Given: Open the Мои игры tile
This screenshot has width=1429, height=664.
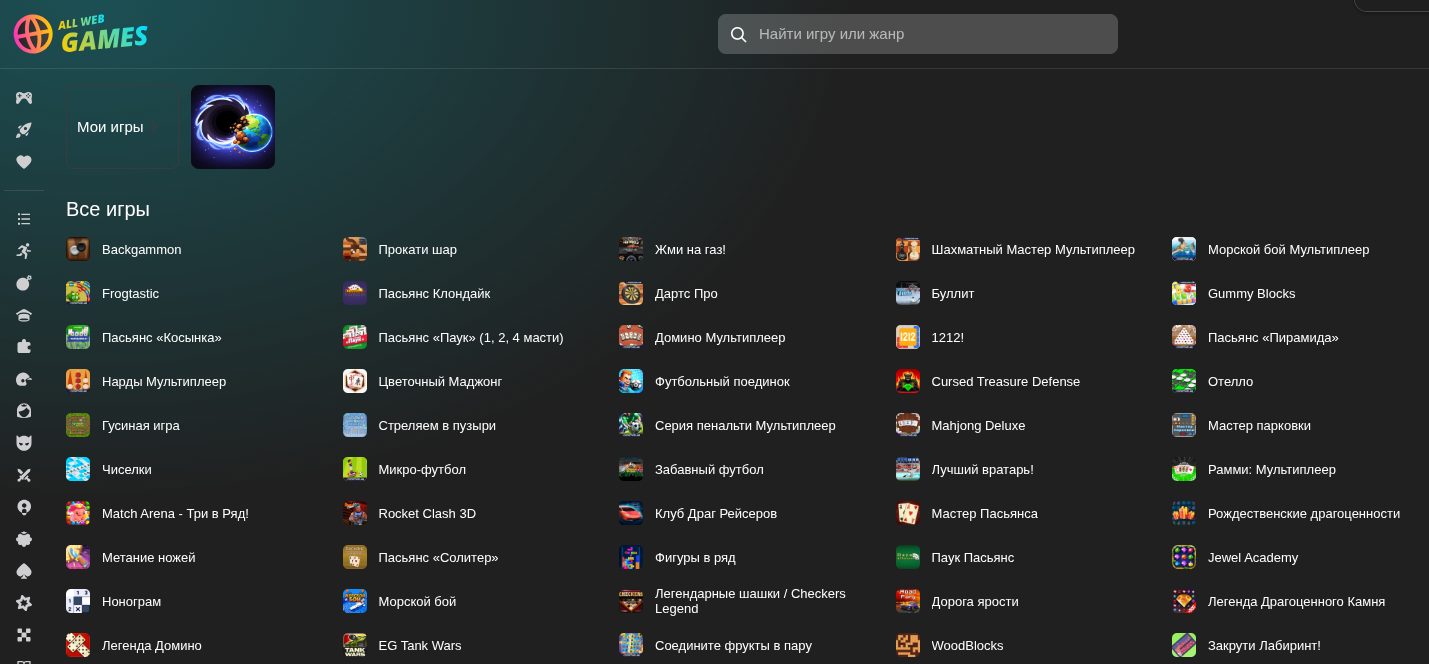Looking at the screenshot, I should 122,127.
